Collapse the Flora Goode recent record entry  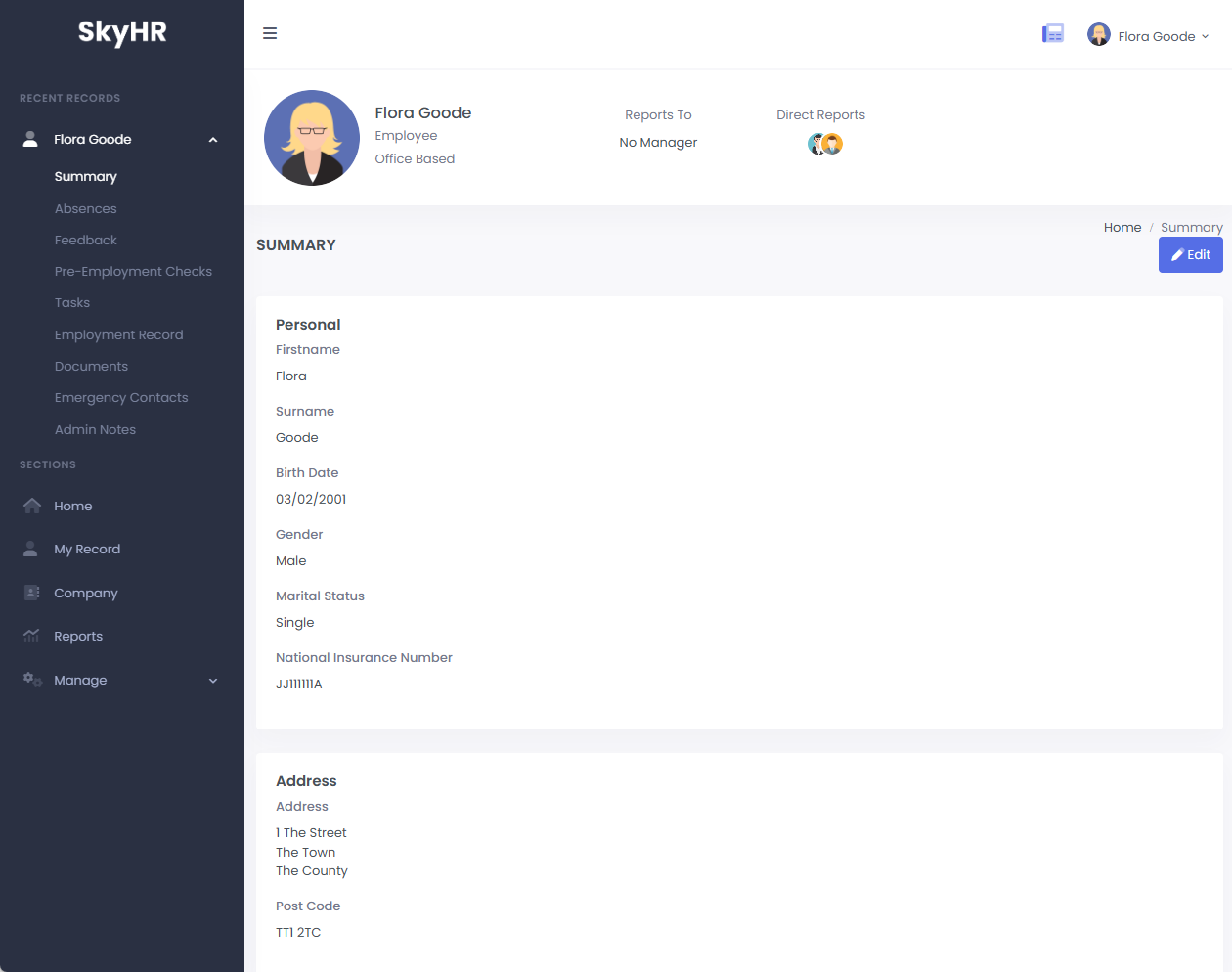[x=213, y=139]
